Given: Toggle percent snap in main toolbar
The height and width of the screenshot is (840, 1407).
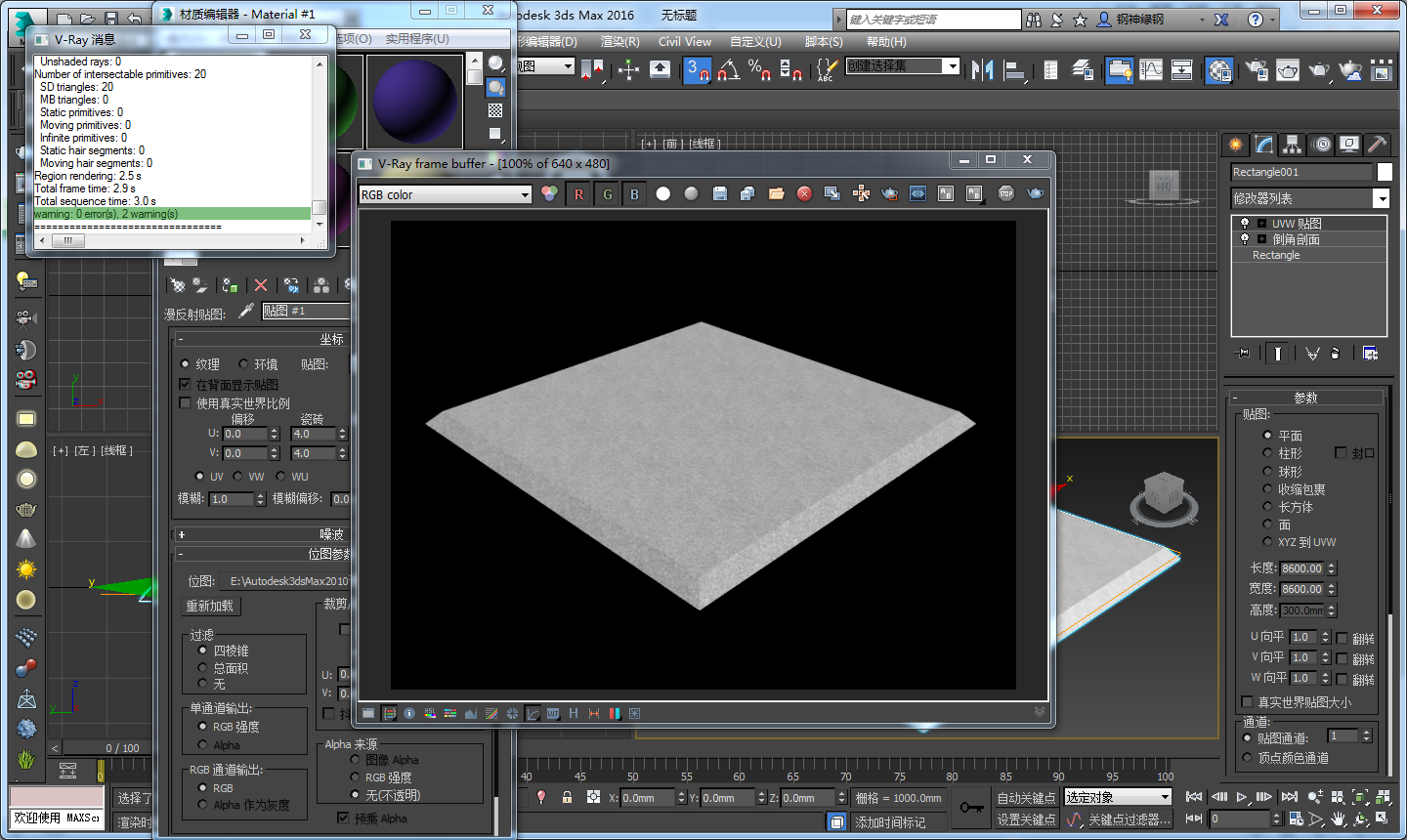Looking at the screenshot, I should coord(759,69).
